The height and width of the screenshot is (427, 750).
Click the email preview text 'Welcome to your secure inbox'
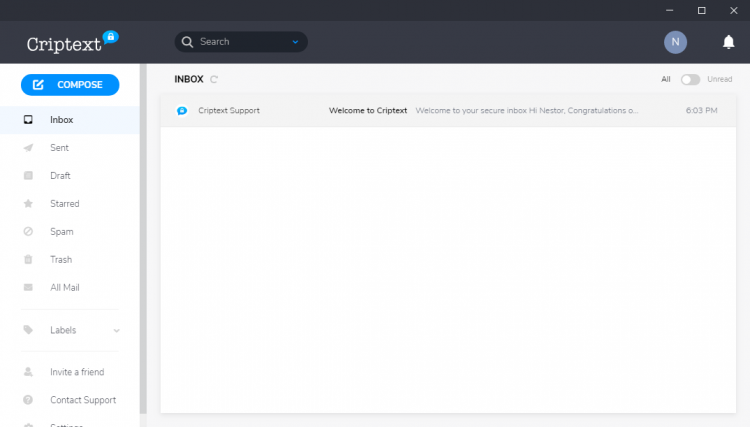(471, 110)
